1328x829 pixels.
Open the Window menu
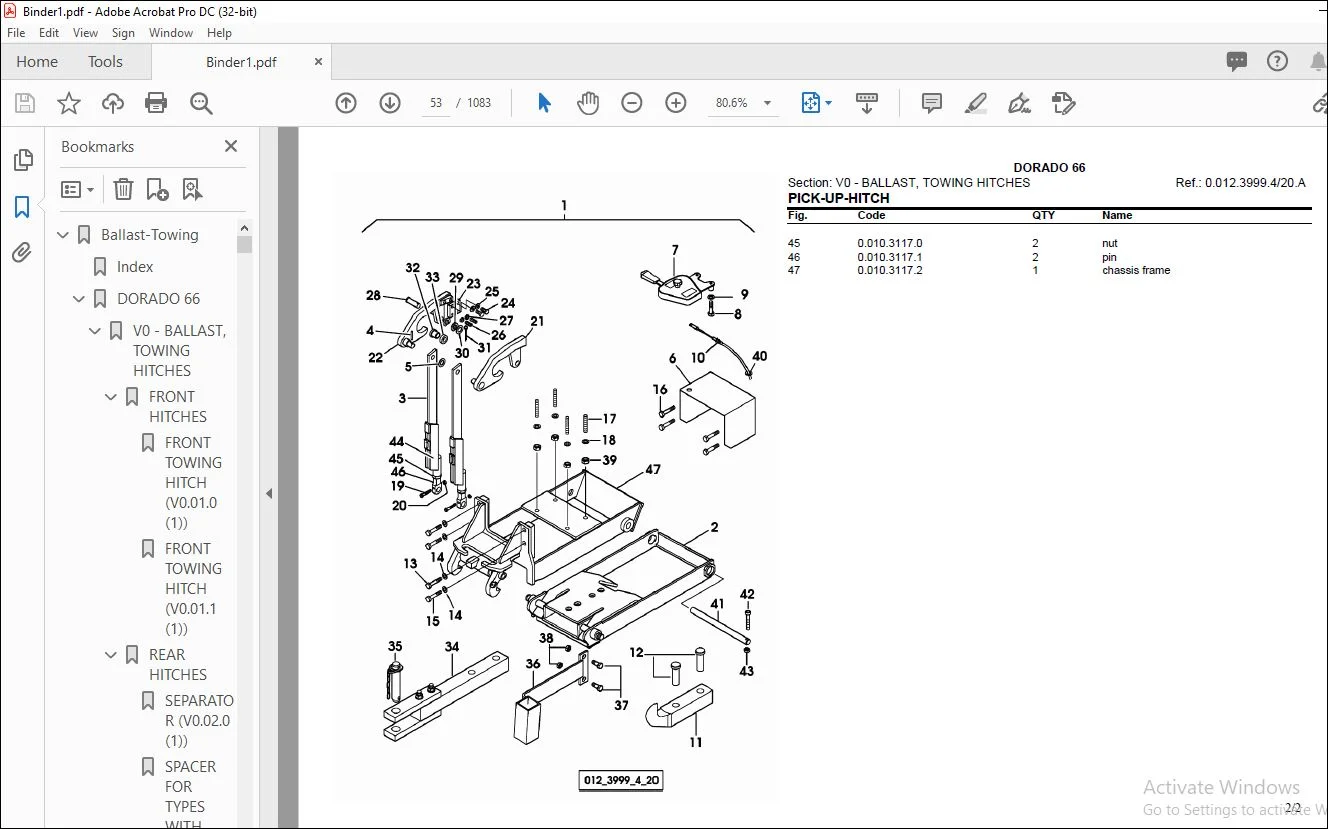coord(171,33)
